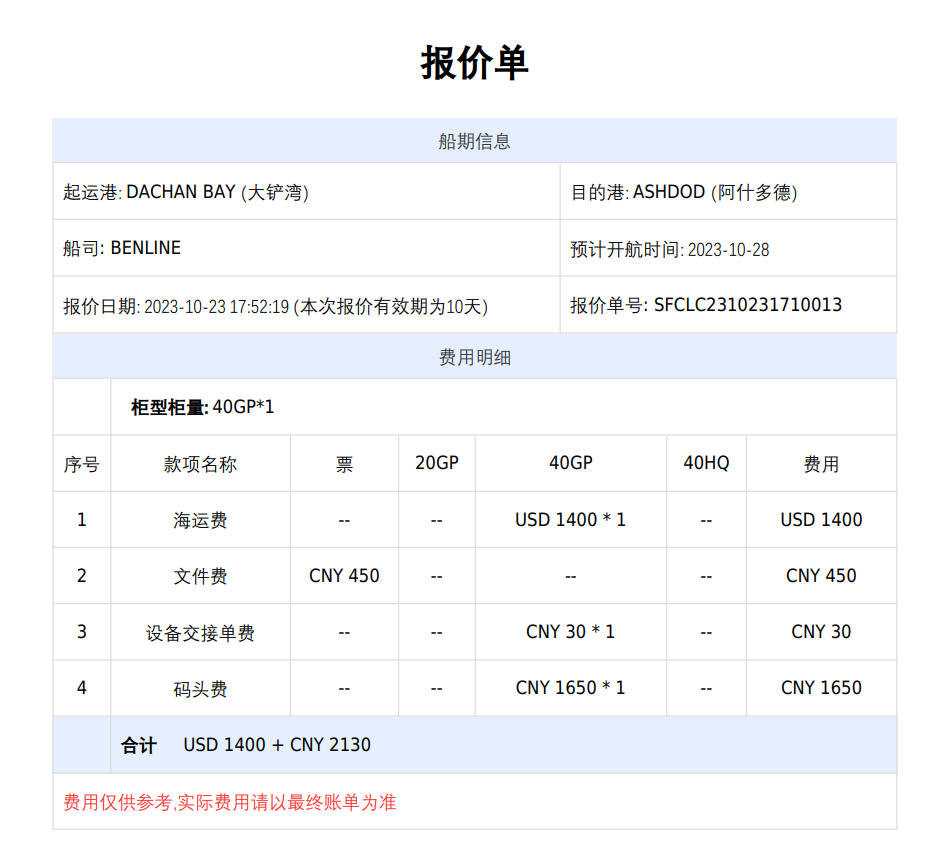Click the CNY 1650 * 1 cell
This screenshot has height=847, width=946.
click(x=570, y=688)
